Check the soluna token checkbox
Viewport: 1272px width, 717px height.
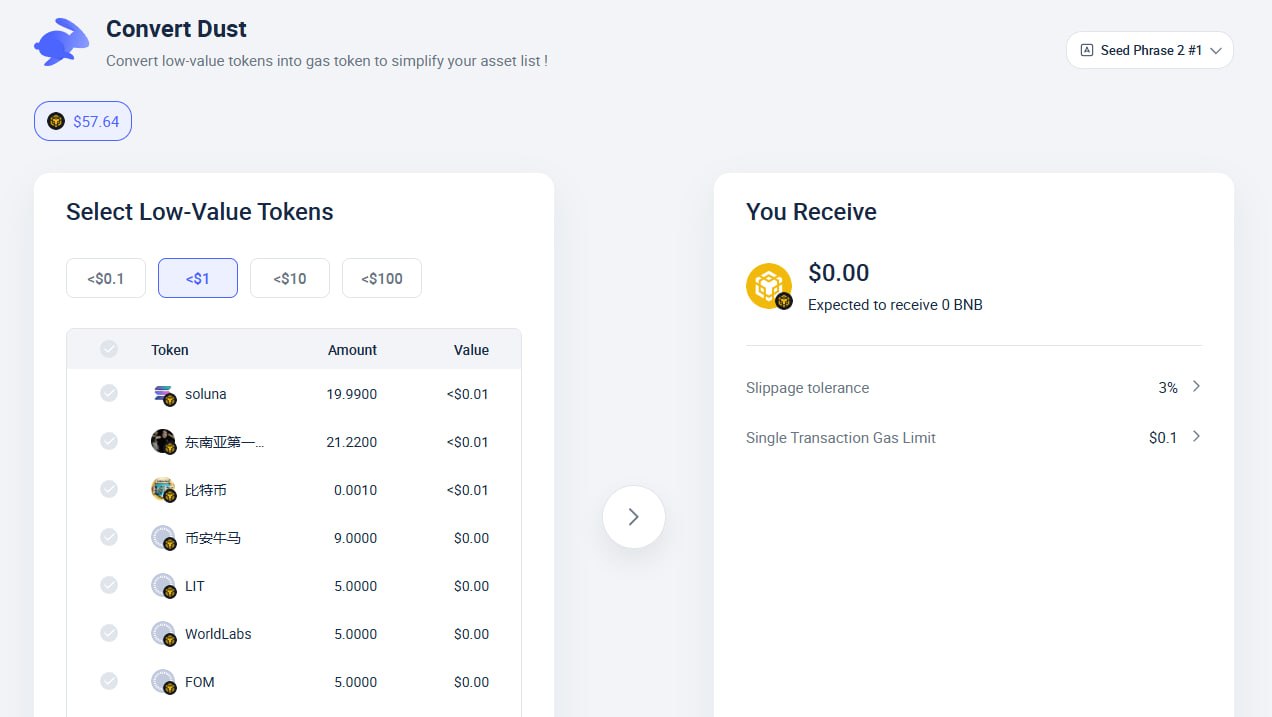109,393
